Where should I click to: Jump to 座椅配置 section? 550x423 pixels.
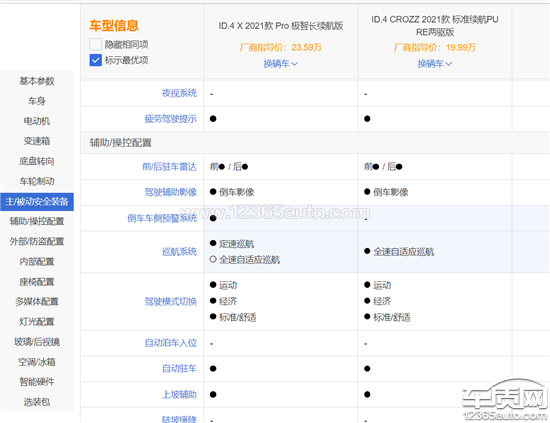pos(37,282)
